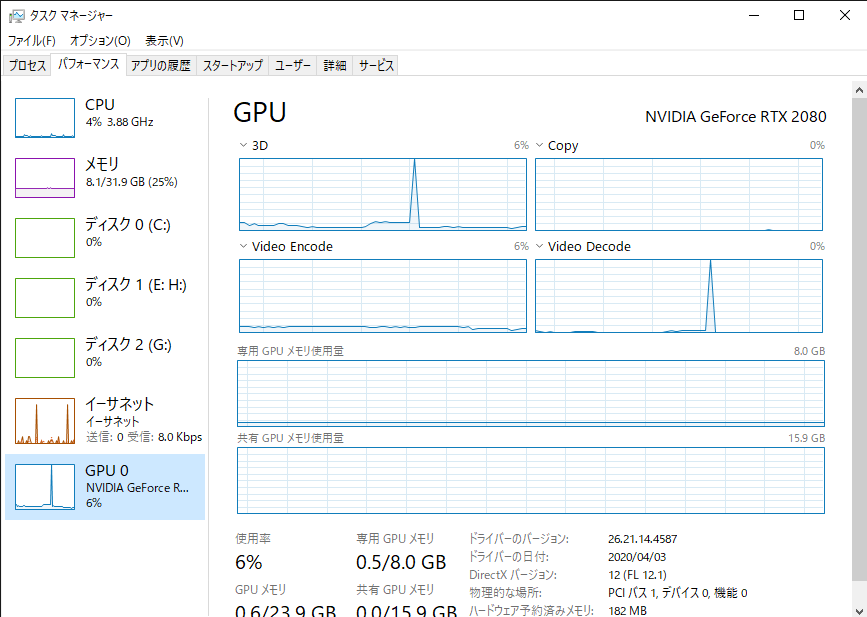Select the メモリ mini graph in sidebar

[45, 177]
